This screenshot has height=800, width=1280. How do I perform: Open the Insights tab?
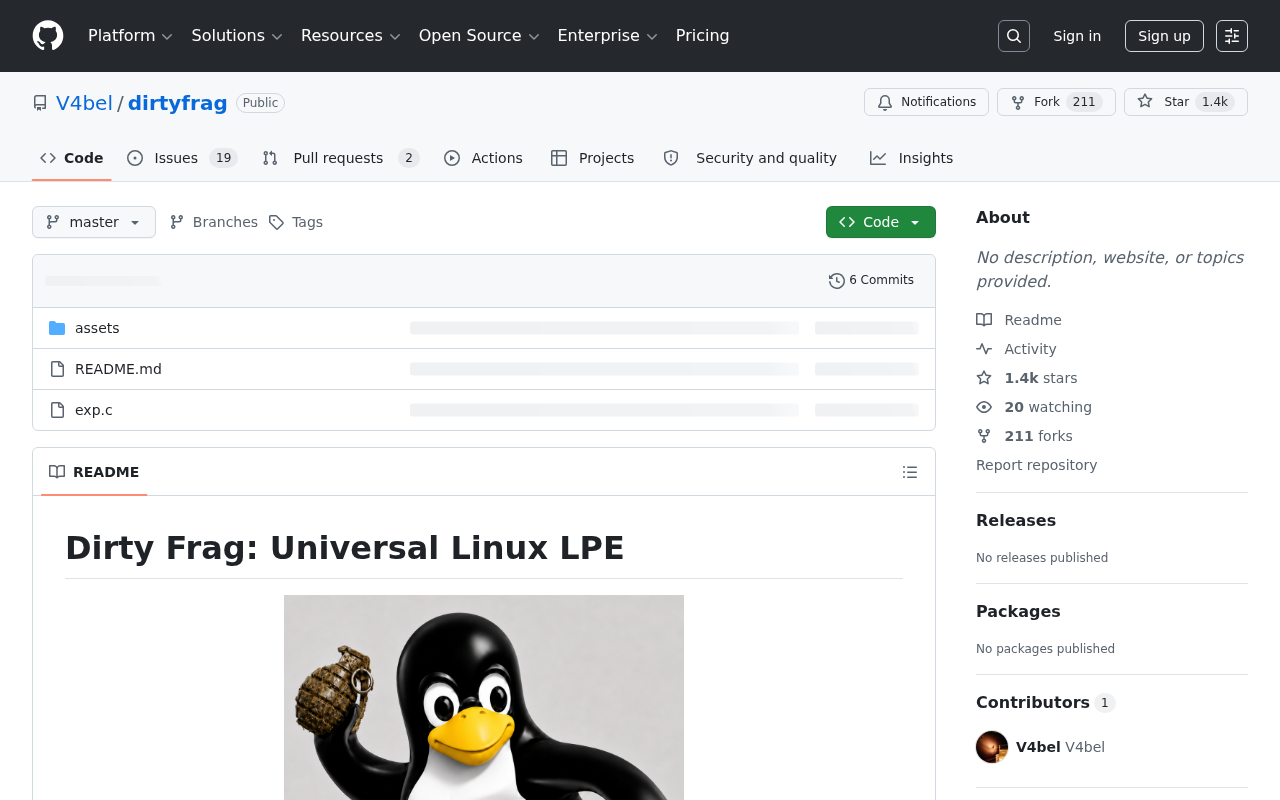(912, 158)
